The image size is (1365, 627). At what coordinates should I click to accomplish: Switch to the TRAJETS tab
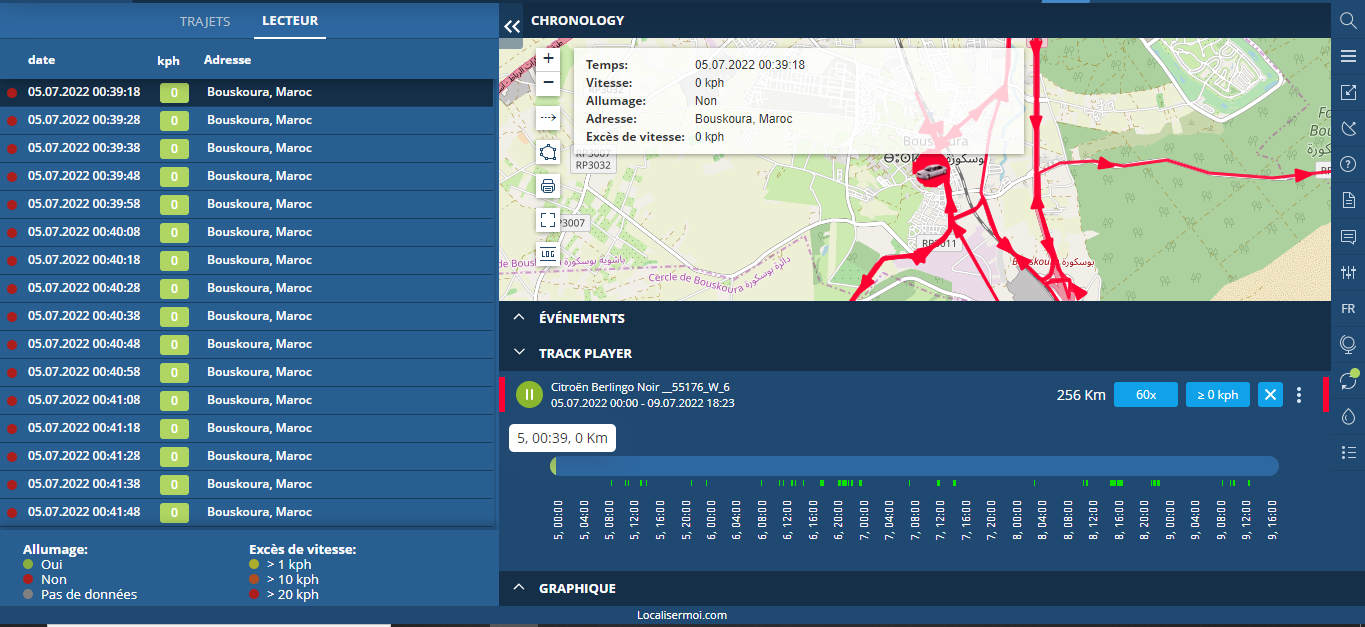click(205, 21)
